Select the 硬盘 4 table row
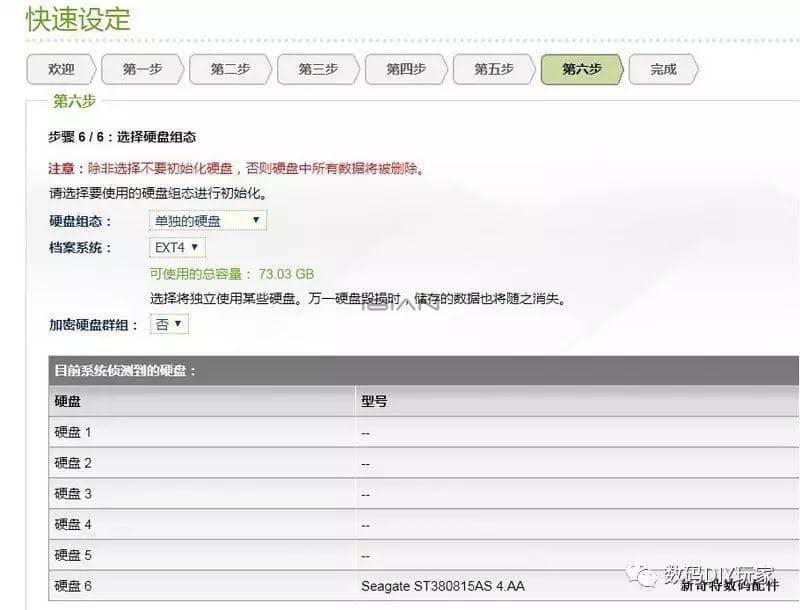This screenshot has height=610, width=800. (x=73, y=524)
